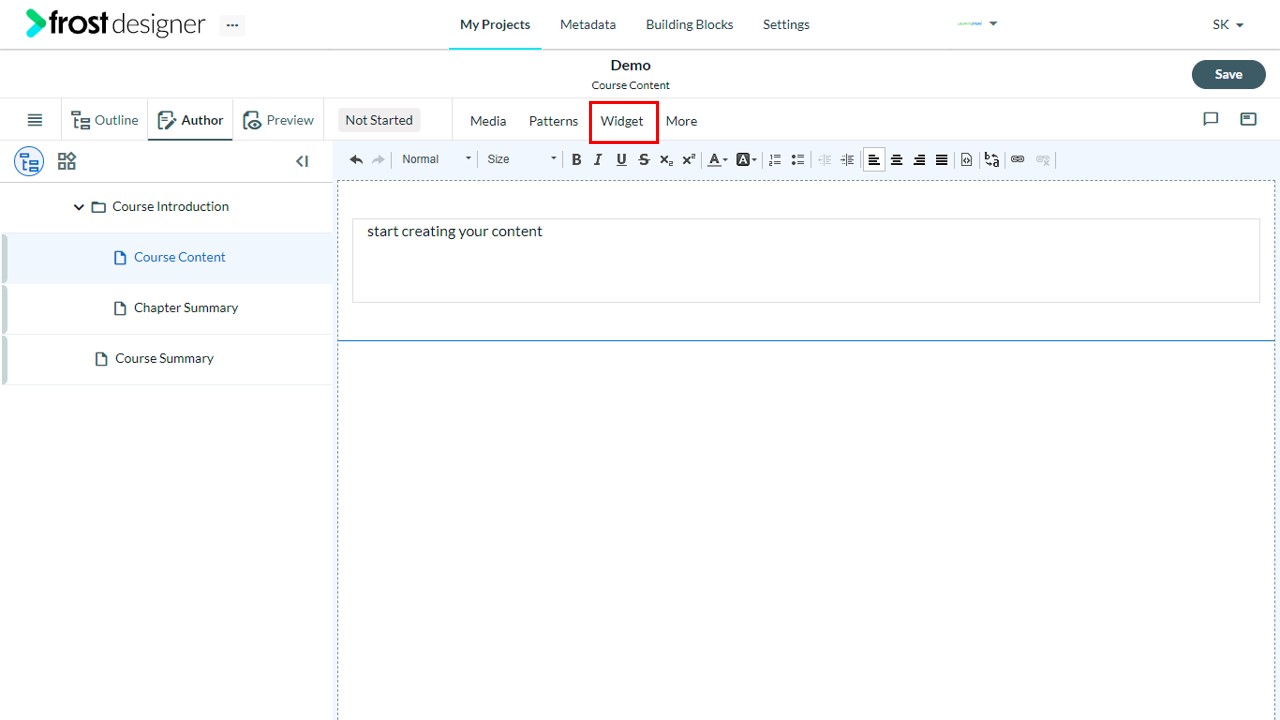Toggle underline formatting

tap(621, 159)
